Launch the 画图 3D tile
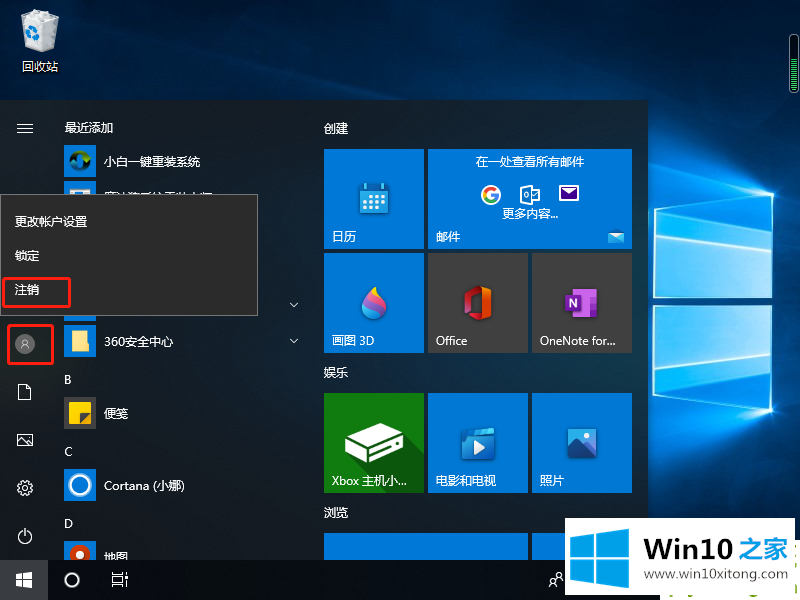The height and width of the screenshot is (600, 800). [x=373, y=303]
